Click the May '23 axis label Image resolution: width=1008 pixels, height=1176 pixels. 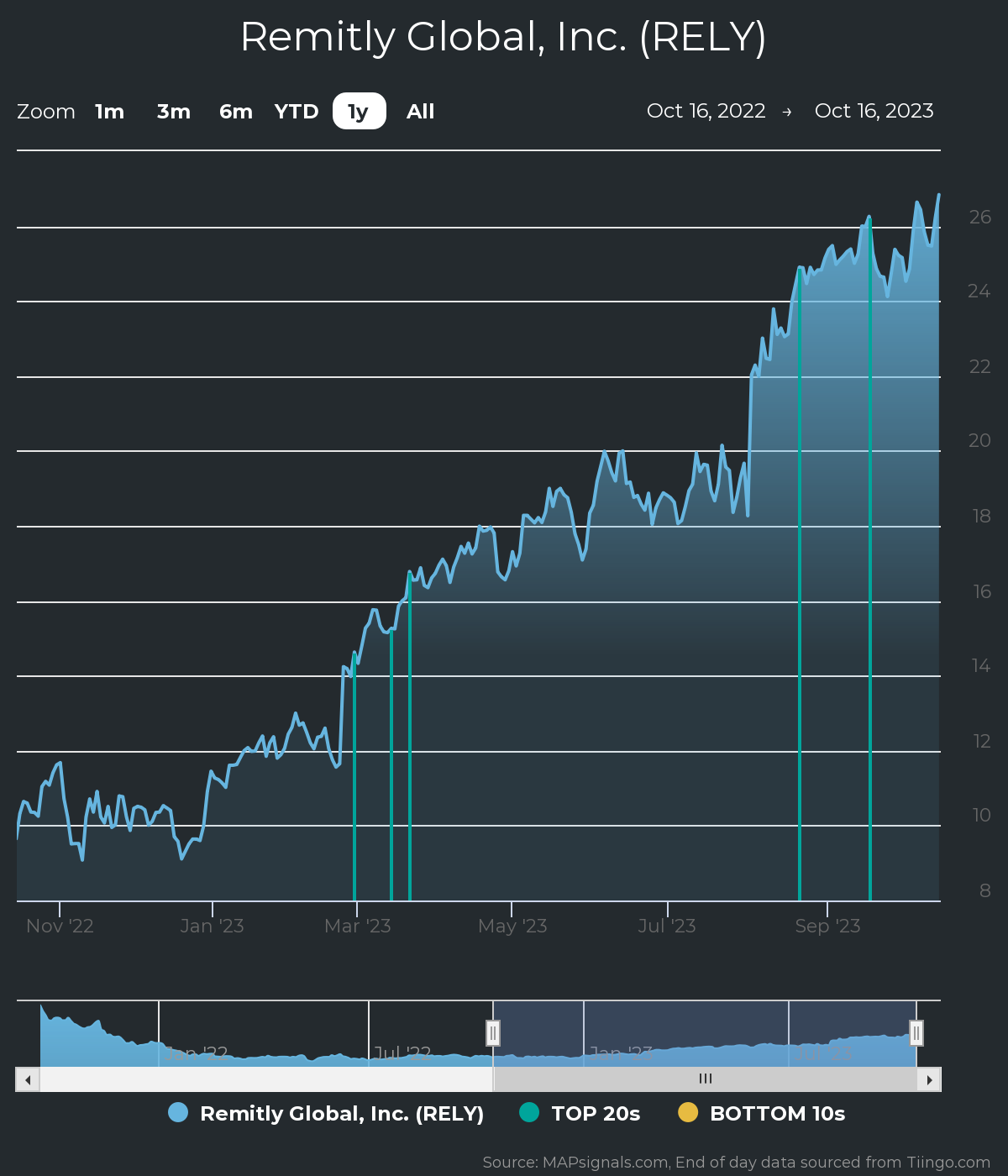(x=512, y=926)
